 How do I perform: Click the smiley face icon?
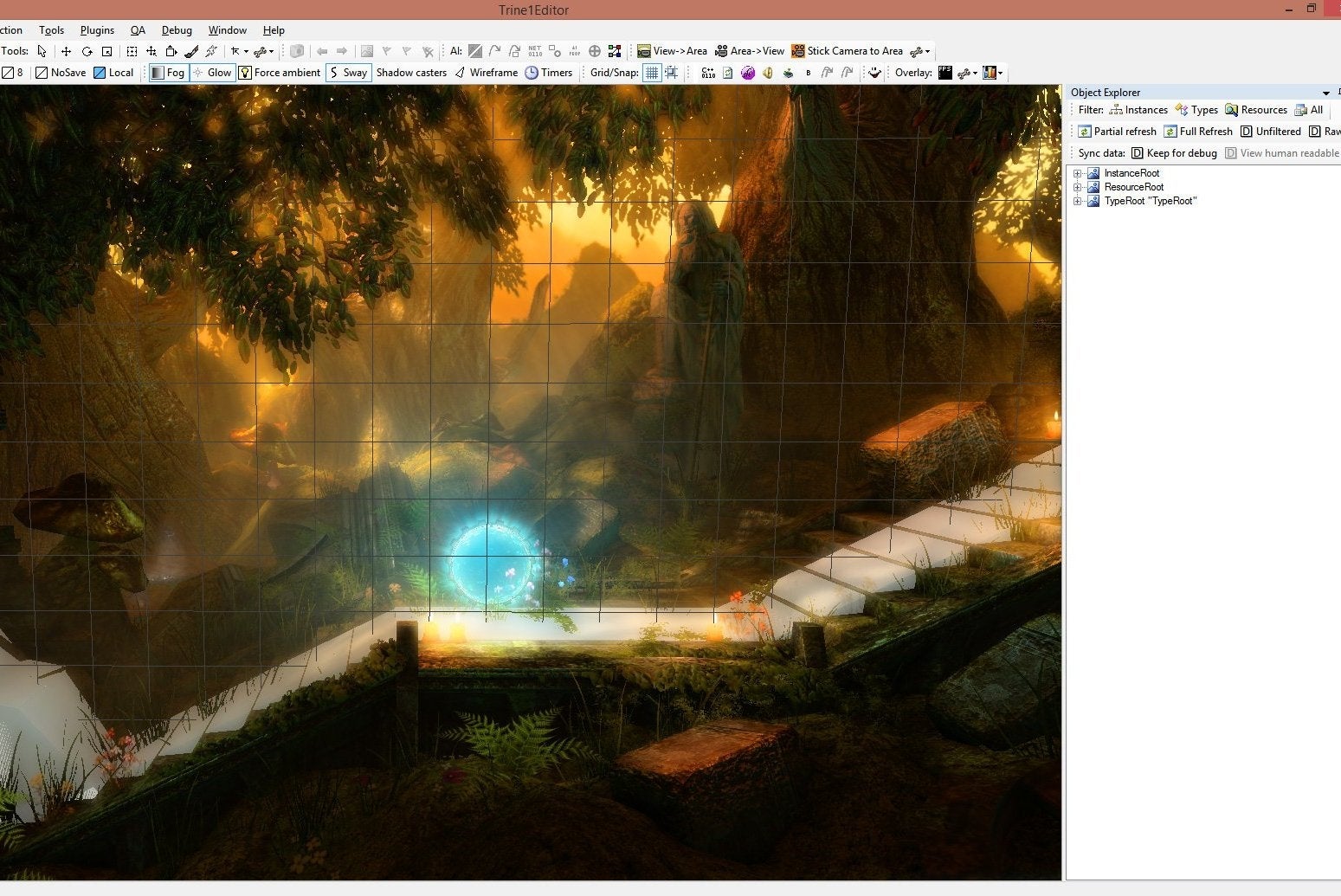pyautogui.click(x=875, y=73)
